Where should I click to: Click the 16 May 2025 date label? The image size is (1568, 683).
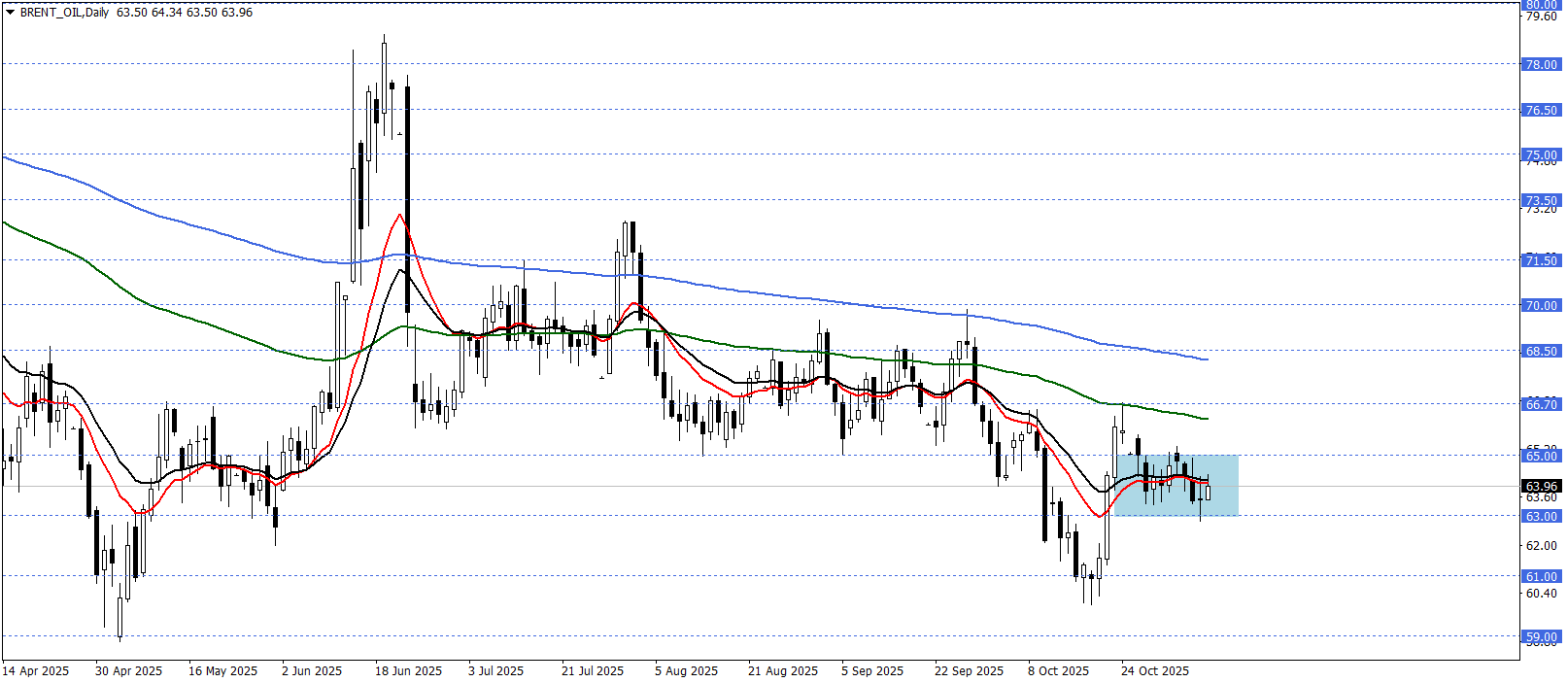222,670
